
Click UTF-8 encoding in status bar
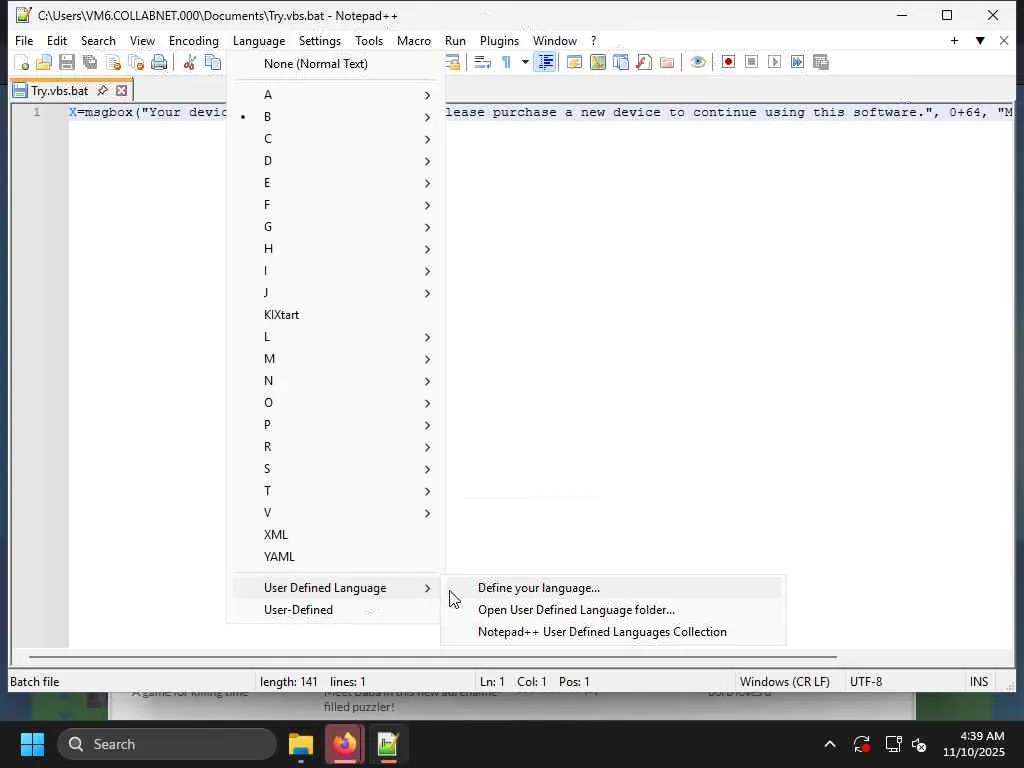pyautogui.click(x=866, y=682)
